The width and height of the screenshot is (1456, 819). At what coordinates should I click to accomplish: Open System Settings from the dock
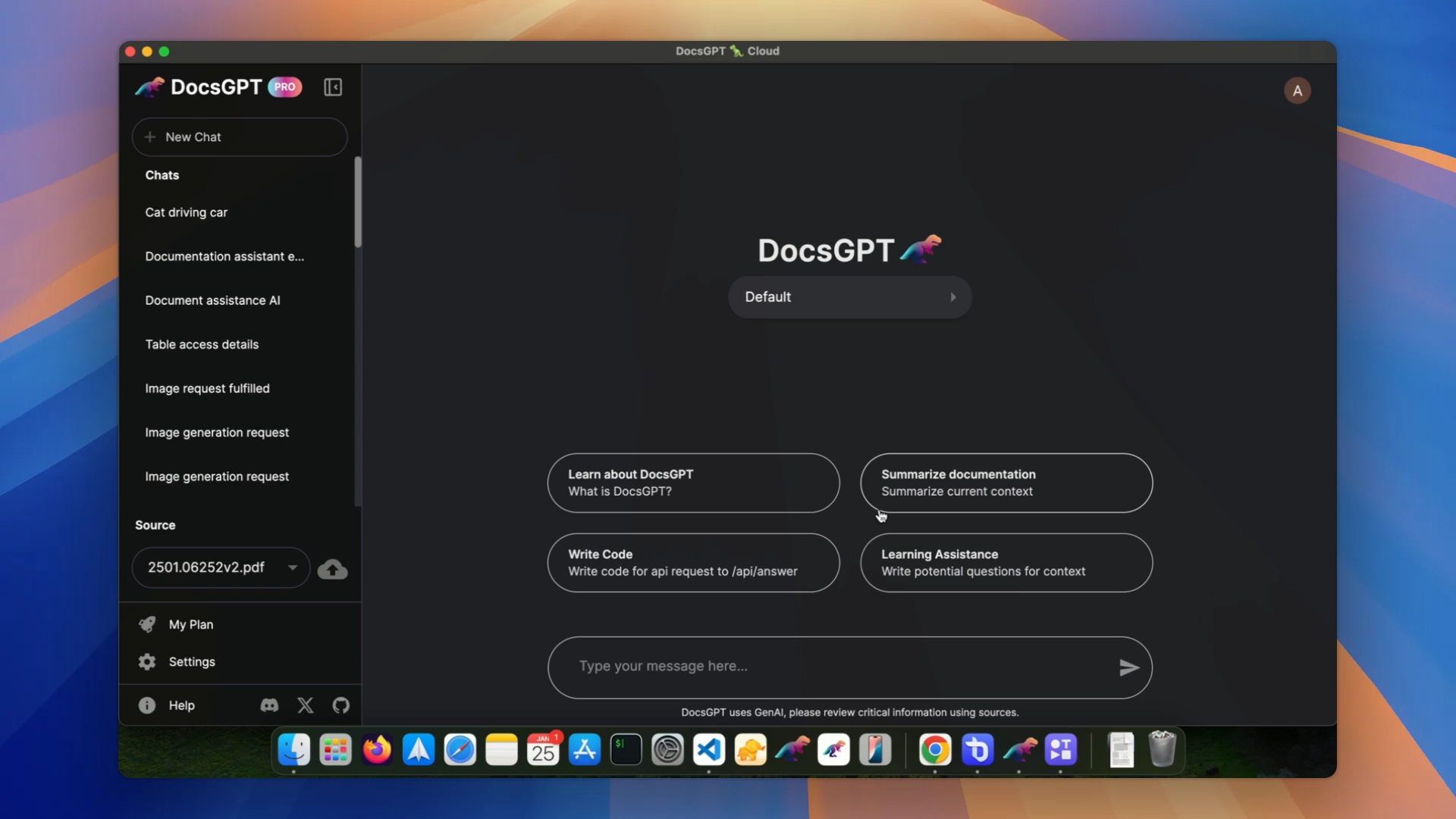coord(667,750)
